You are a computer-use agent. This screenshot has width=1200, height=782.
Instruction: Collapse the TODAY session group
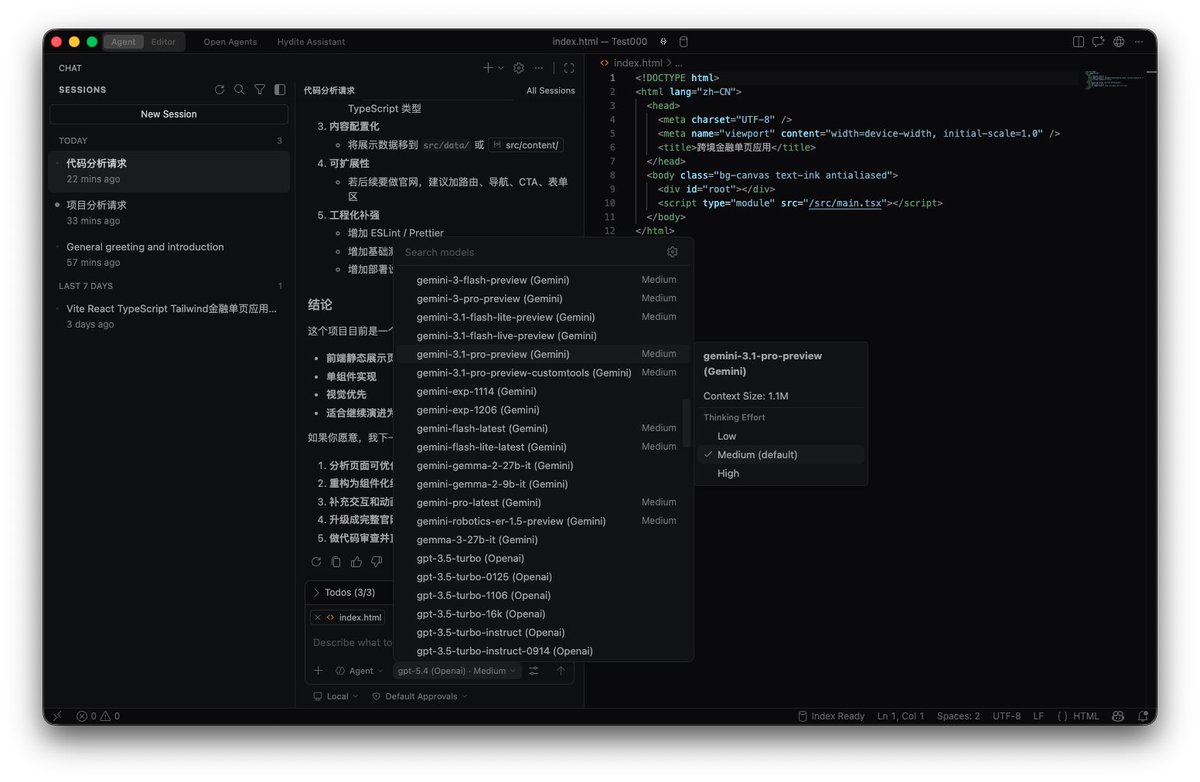tap(170, 141)
